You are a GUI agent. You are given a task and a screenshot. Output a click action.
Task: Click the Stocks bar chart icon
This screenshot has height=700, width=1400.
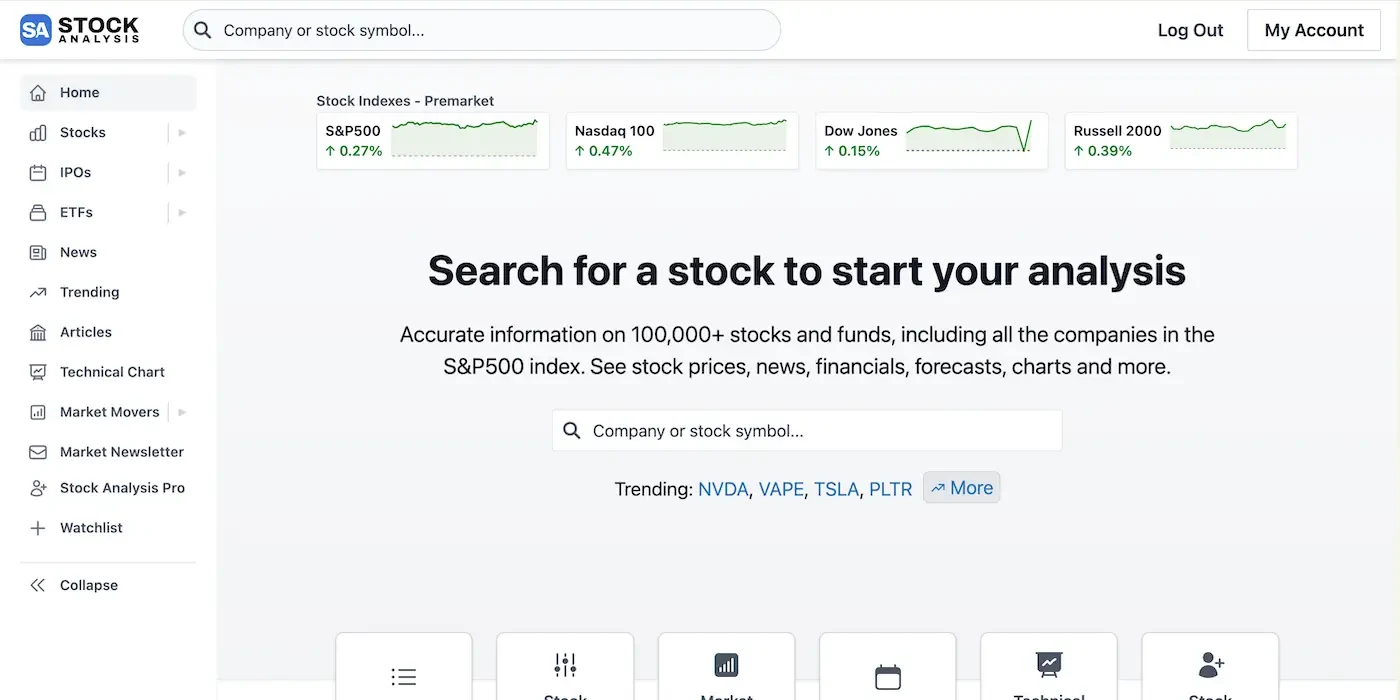tap(38, 133)
